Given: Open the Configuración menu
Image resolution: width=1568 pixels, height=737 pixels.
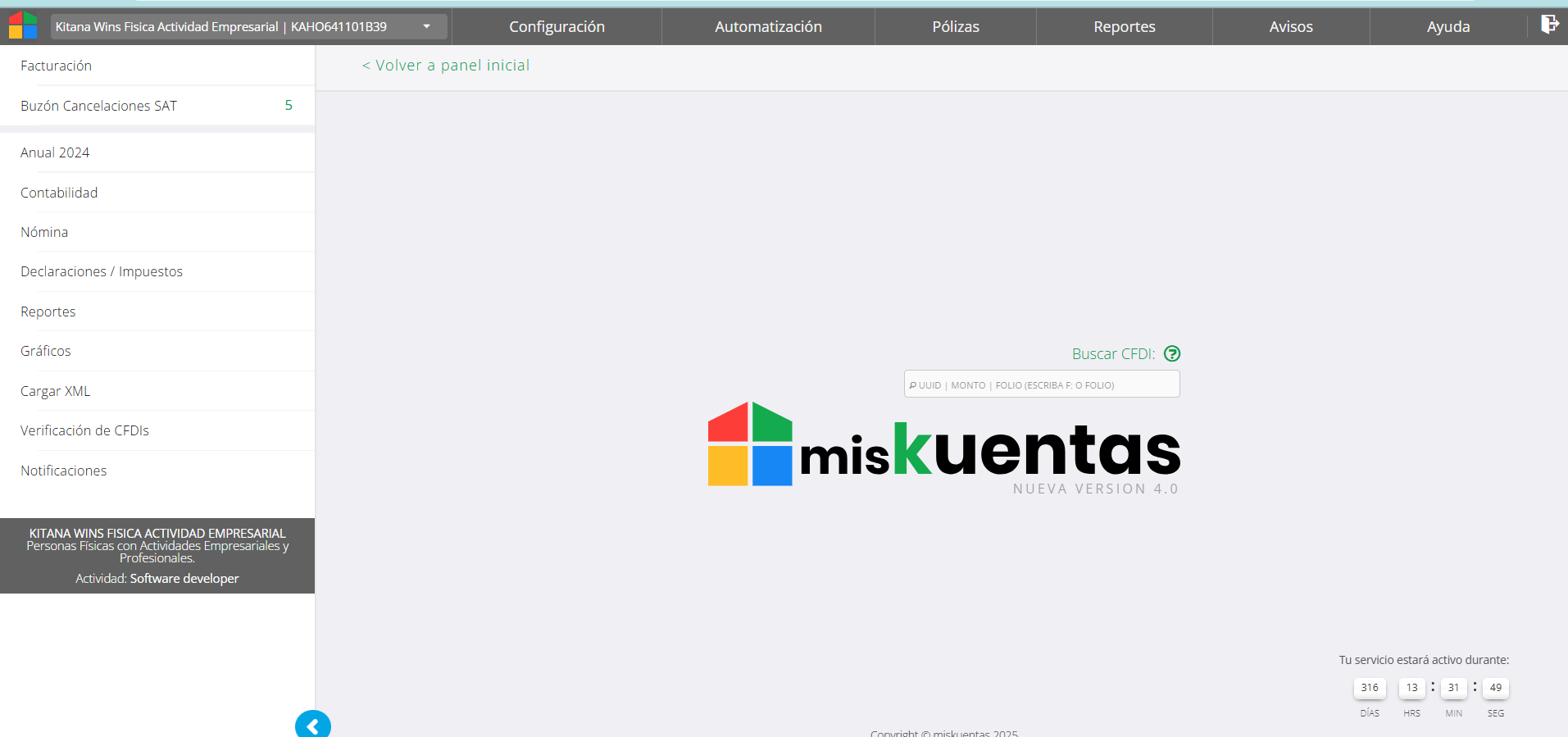Looking at the screenshot, I should coord(557,27).
